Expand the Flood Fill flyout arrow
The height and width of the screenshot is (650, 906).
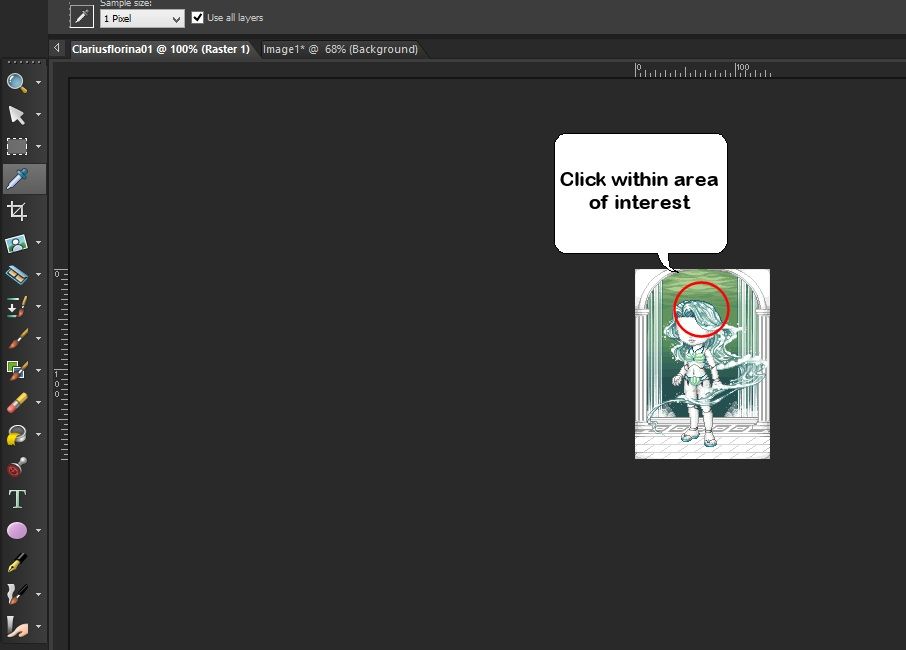[x=38, y=434]
